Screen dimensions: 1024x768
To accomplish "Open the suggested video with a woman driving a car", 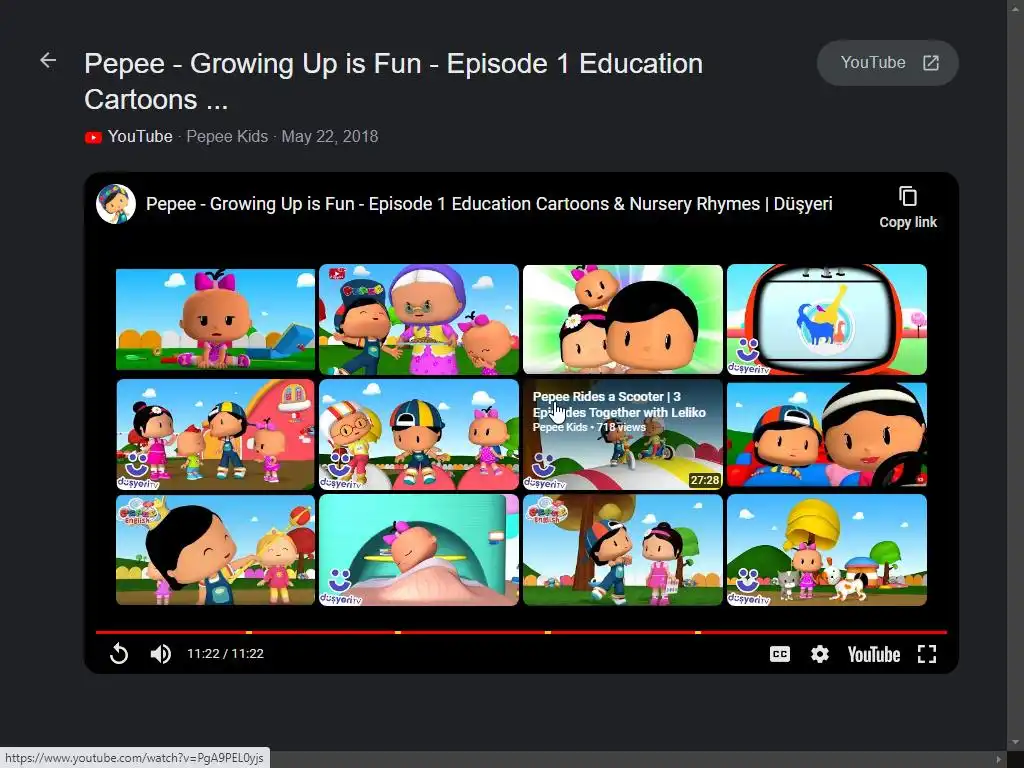I will point(827,434).
